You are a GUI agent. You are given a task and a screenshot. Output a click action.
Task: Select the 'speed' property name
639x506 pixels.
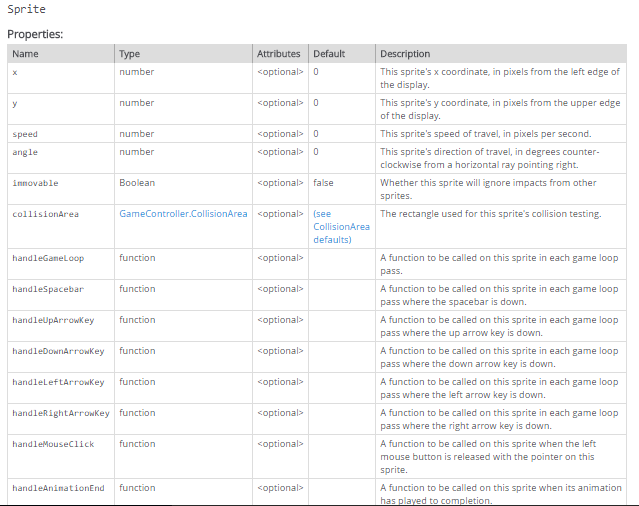point(25,134)
